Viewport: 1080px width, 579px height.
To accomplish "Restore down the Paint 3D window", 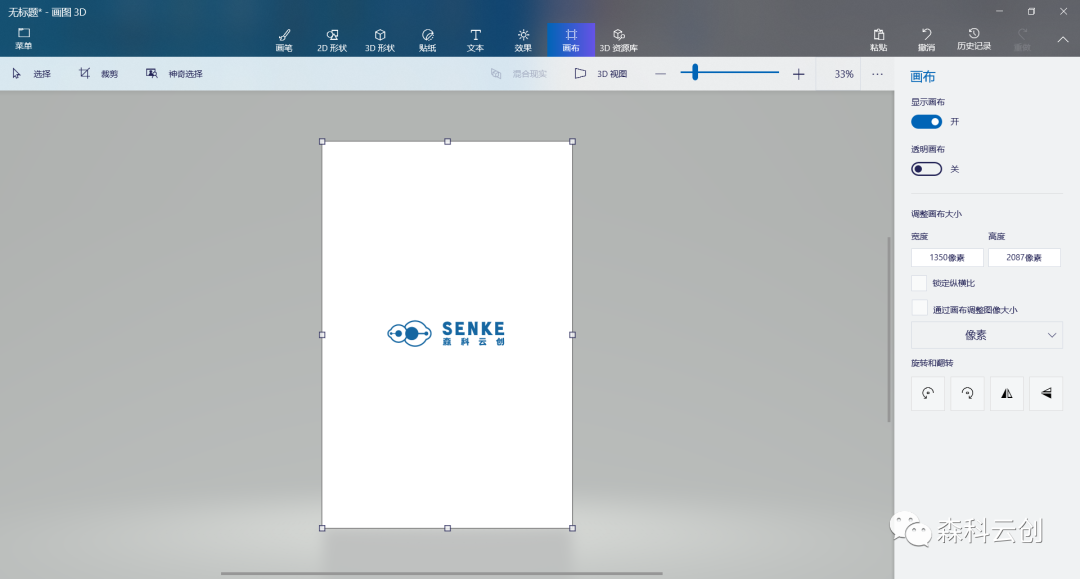I will [1031, 12].
